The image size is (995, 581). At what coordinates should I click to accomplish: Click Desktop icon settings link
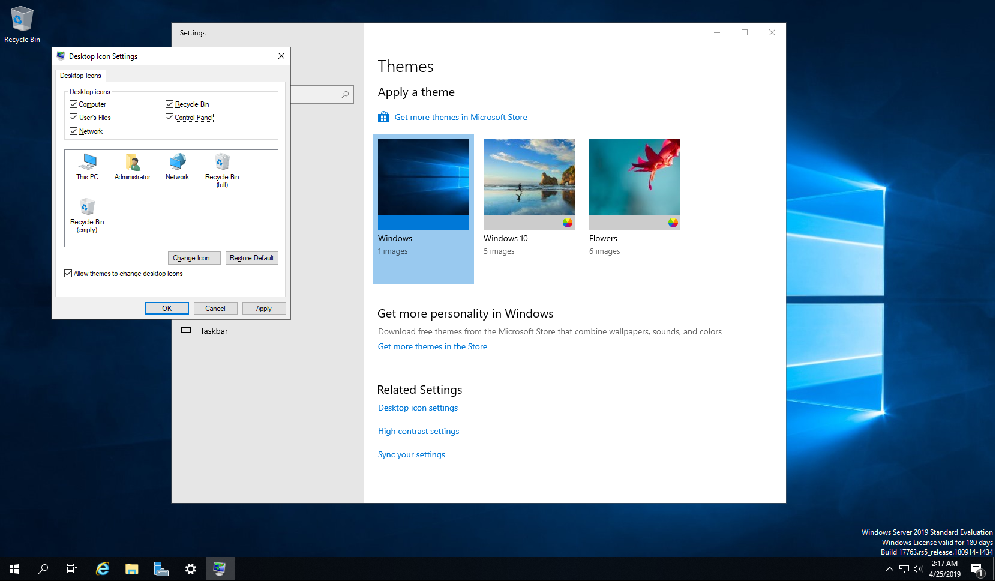click(x=417, y=408)
